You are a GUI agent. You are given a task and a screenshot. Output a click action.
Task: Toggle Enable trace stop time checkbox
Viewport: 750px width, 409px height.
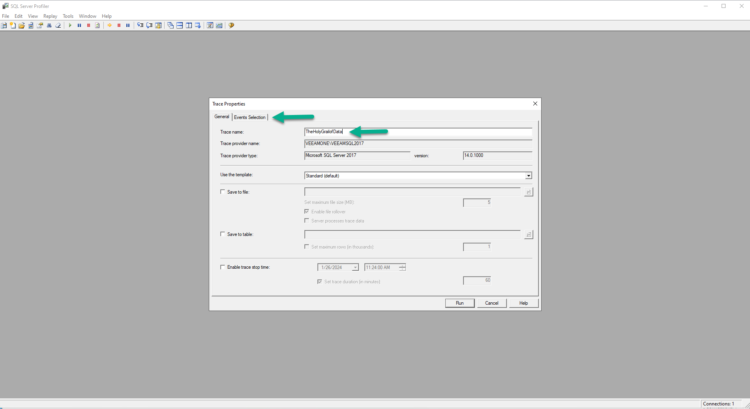222,268
